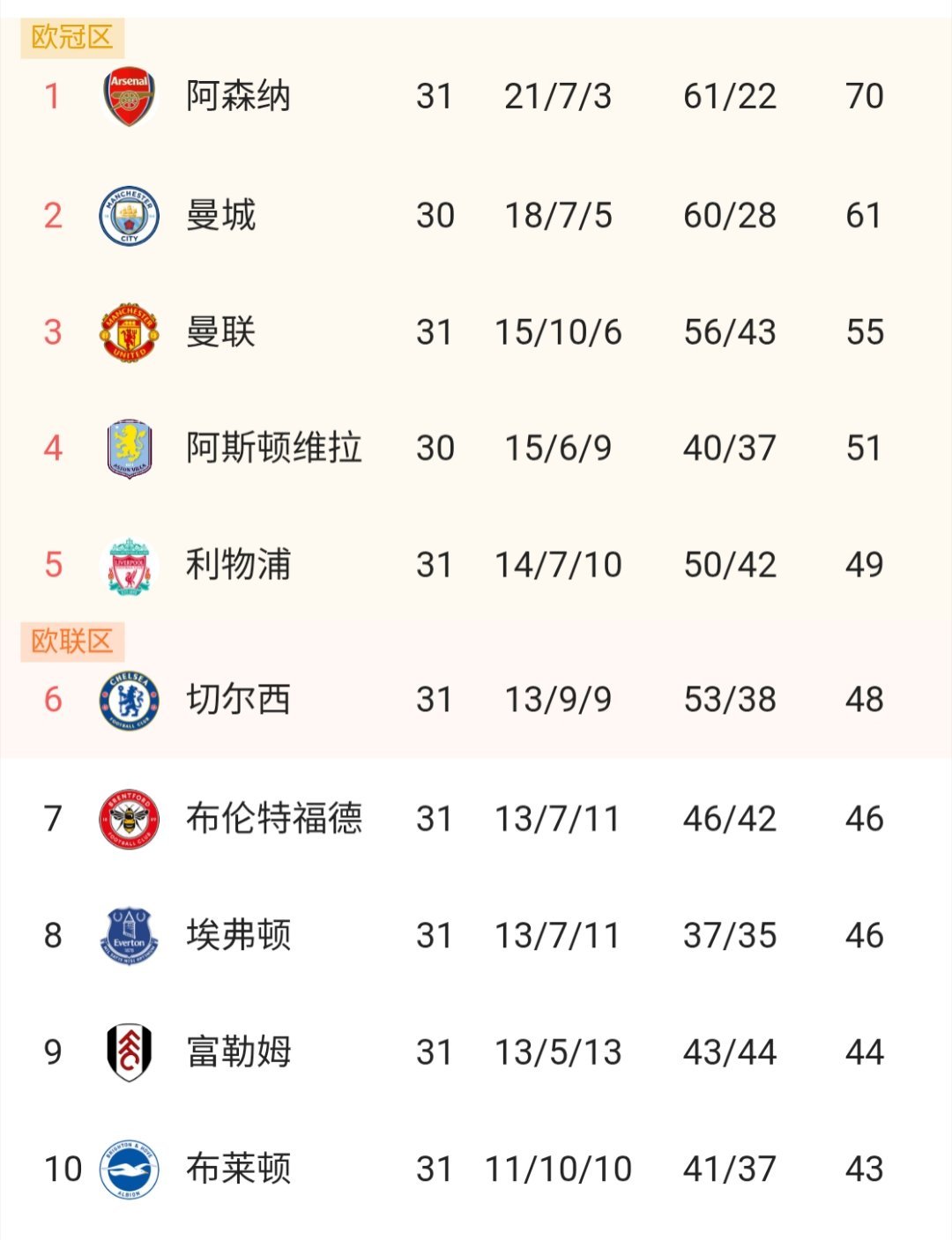Open the 阿森纳 team name
Image resolution: width=952 pixels, height=1240 pixels.
(x=238, y=96)
